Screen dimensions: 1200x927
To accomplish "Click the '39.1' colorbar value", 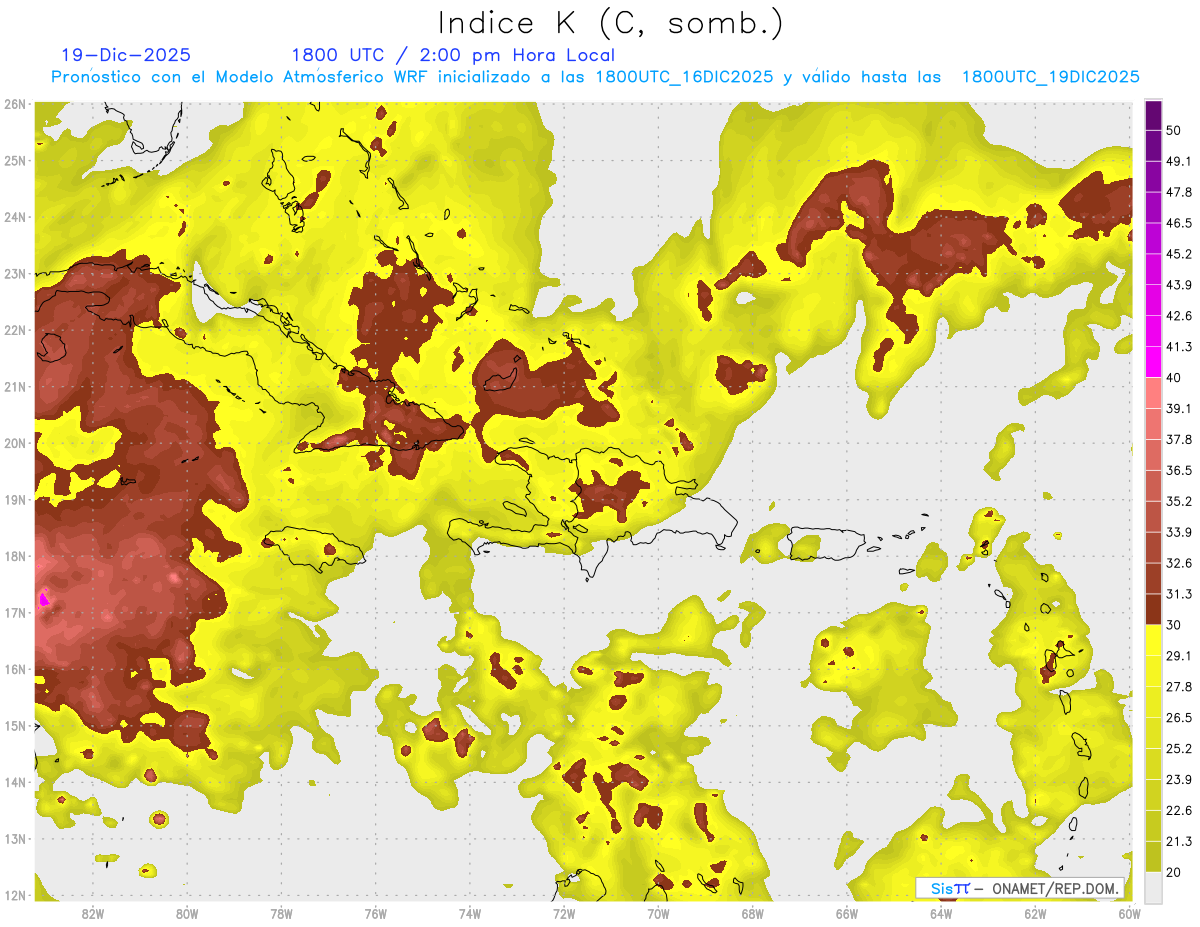I will (1179, 408).
